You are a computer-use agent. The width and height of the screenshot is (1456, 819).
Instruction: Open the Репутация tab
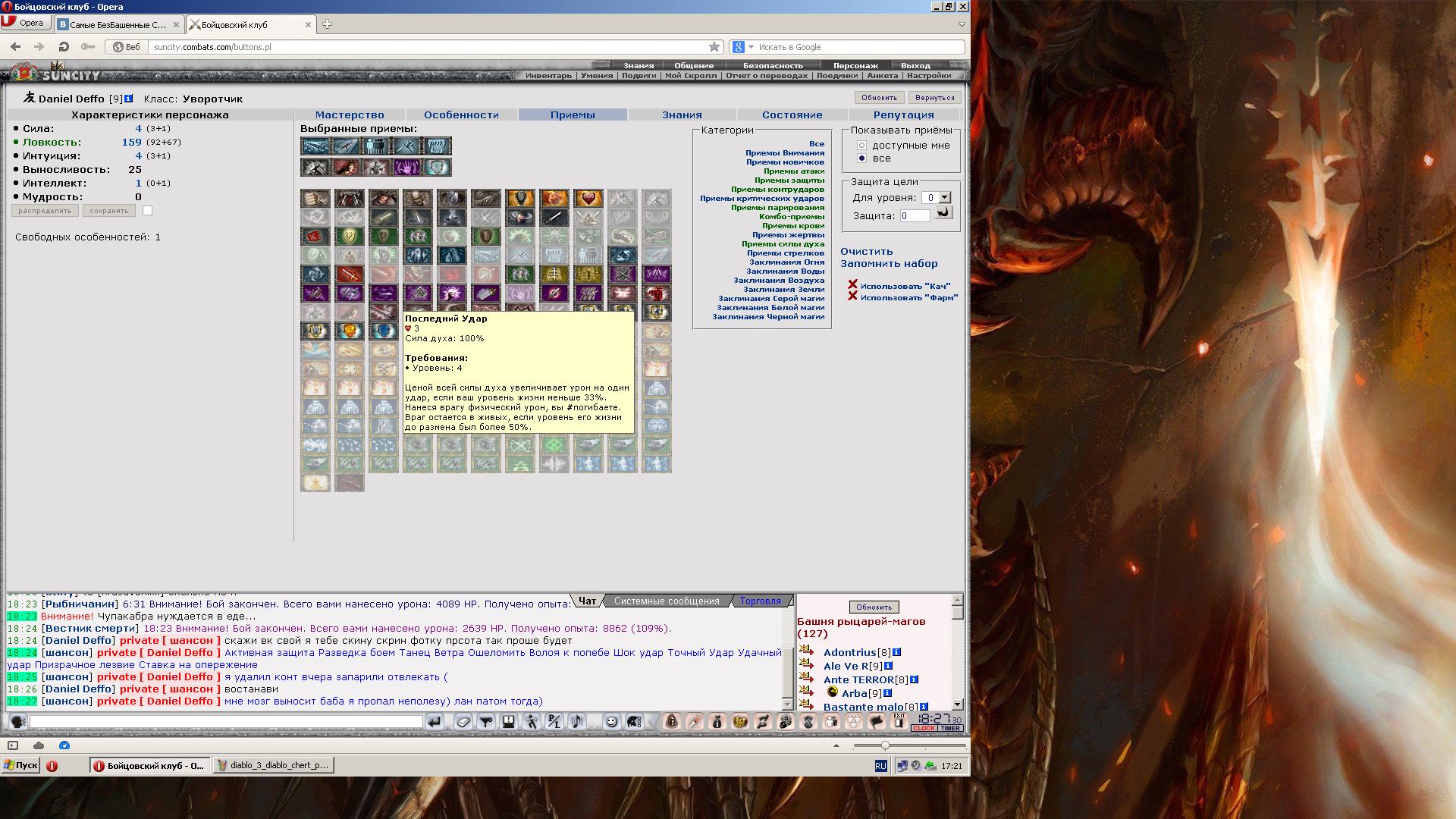click(903, 115)
